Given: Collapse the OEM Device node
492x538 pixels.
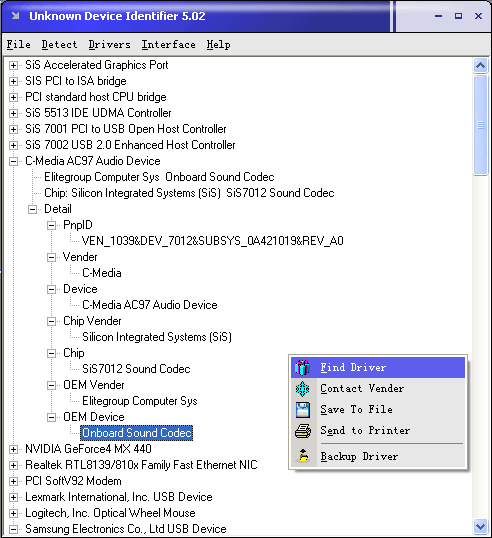Looking at the screenshot, I should (51, 417).
